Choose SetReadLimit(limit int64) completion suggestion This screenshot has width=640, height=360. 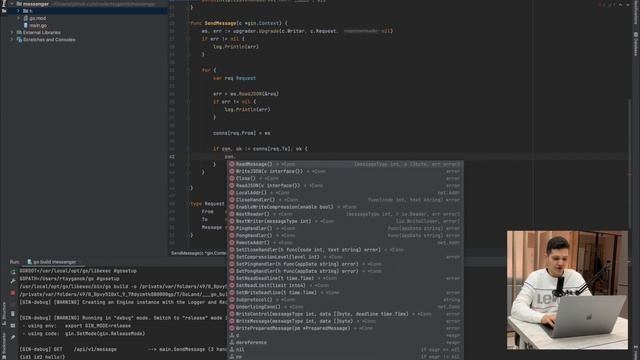pos(345,285)
